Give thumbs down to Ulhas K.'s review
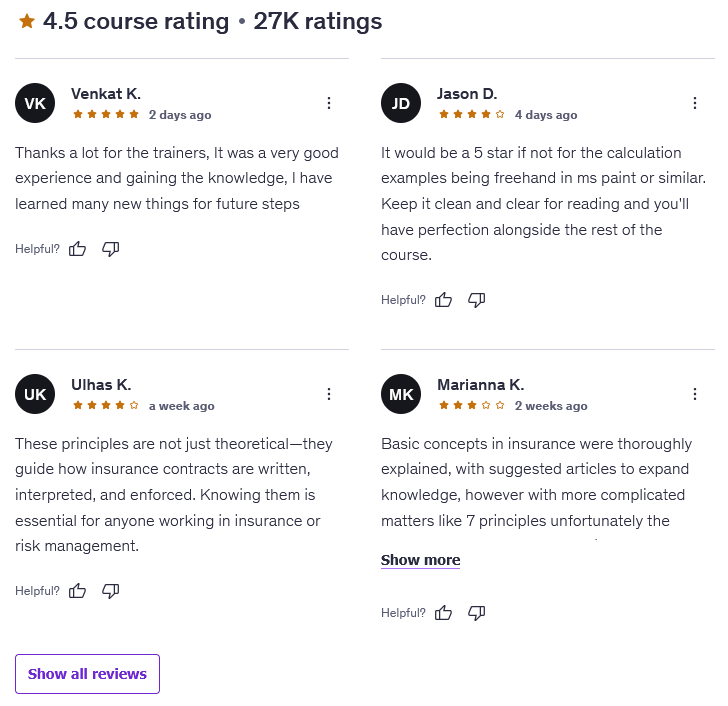 111,591
